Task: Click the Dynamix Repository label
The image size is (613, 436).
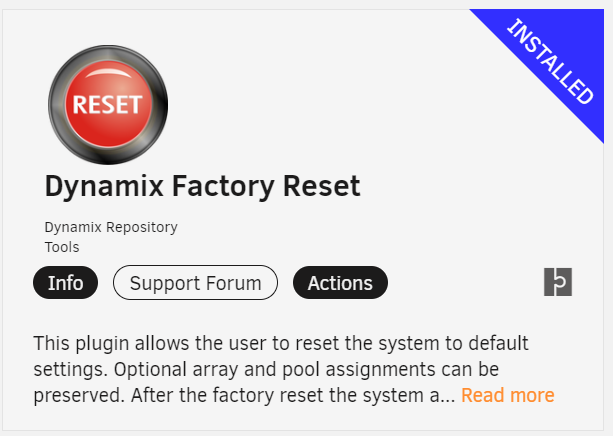Action: 111,227
